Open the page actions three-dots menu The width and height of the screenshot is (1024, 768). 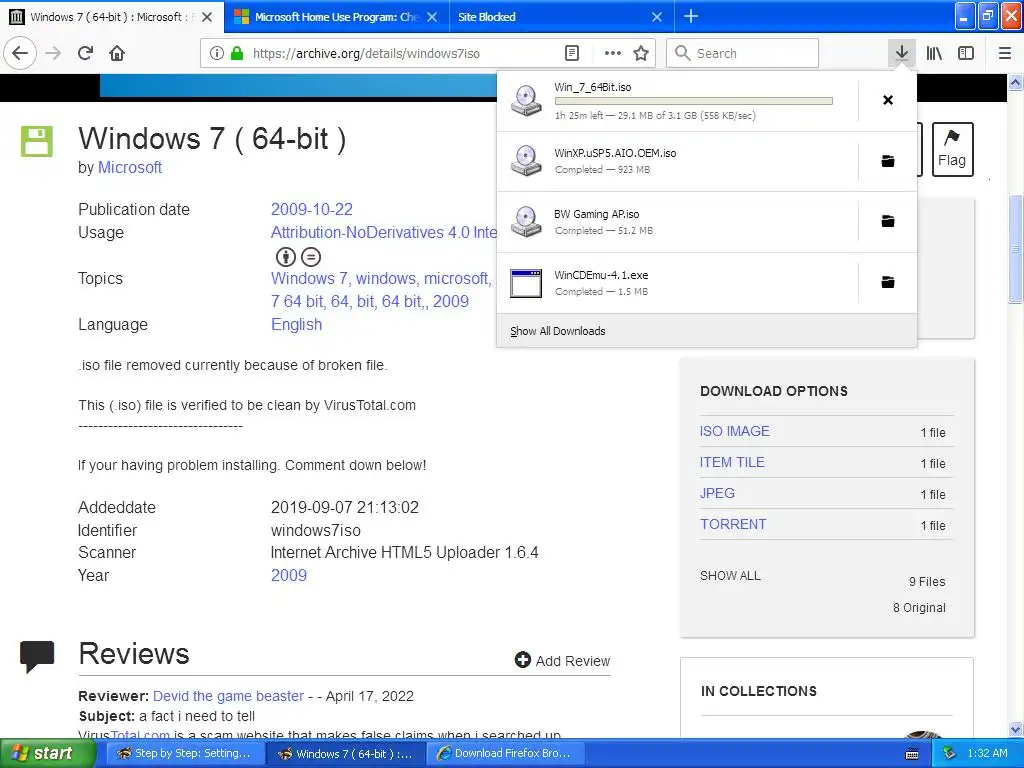pos(613,53)
